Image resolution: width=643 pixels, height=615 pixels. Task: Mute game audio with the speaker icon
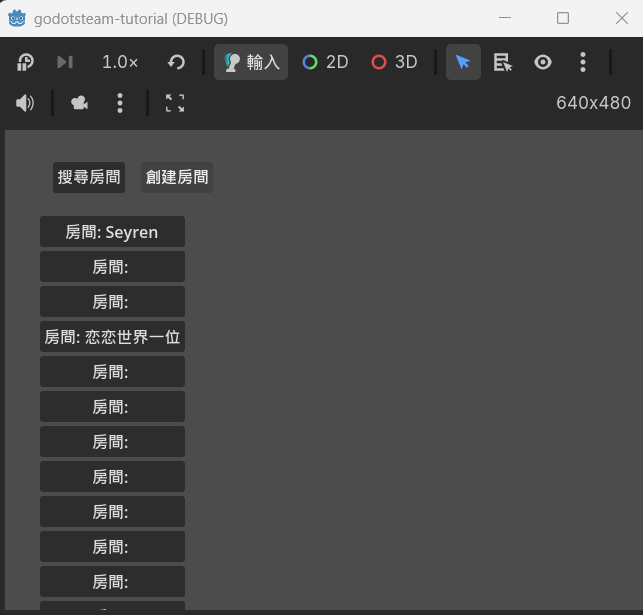pyautogui.click(x=25, y=103)
